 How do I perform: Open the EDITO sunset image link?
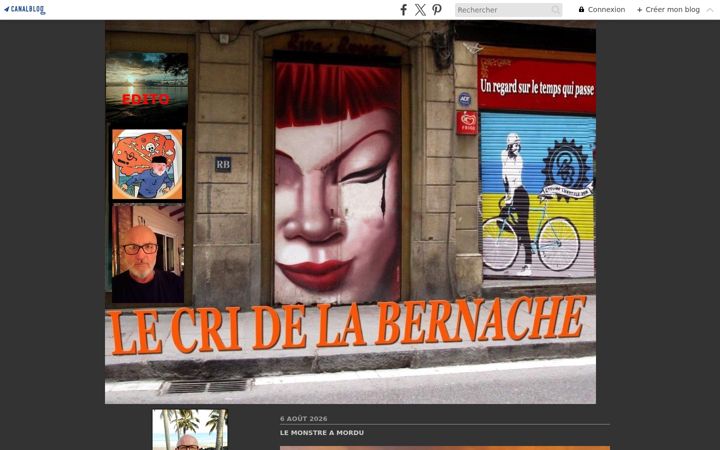coord(146,87)
